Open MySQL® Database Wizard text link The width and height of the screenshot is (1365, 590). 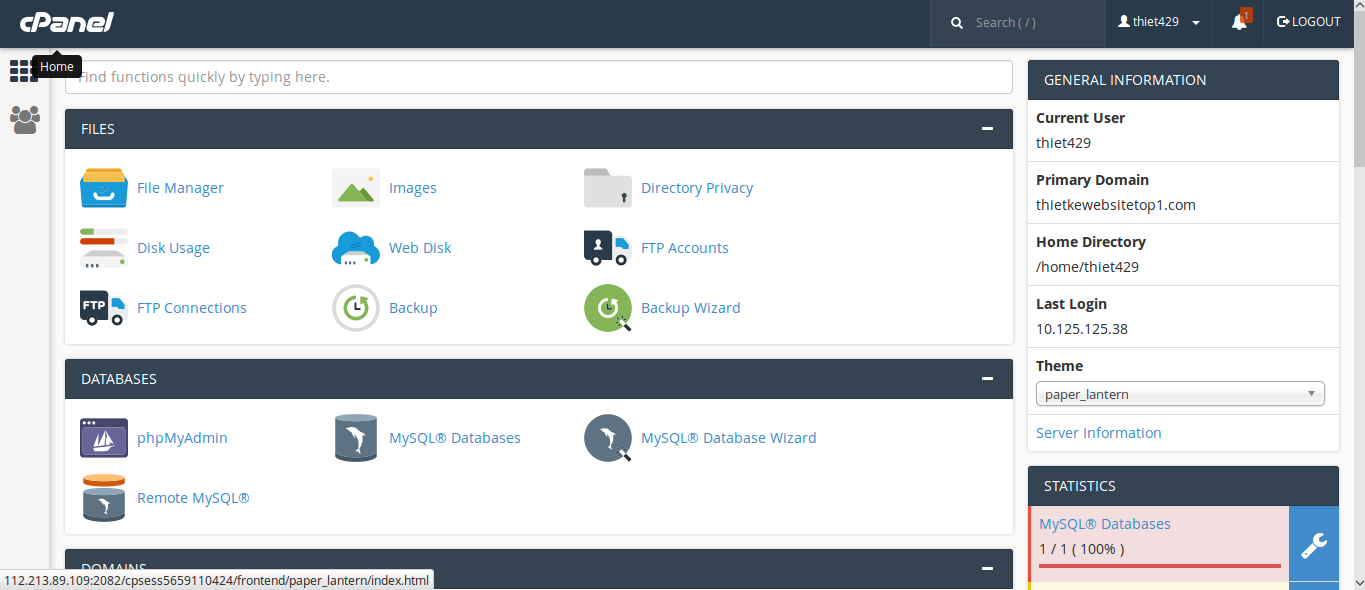pyautogui.click(x=729, y=438)
